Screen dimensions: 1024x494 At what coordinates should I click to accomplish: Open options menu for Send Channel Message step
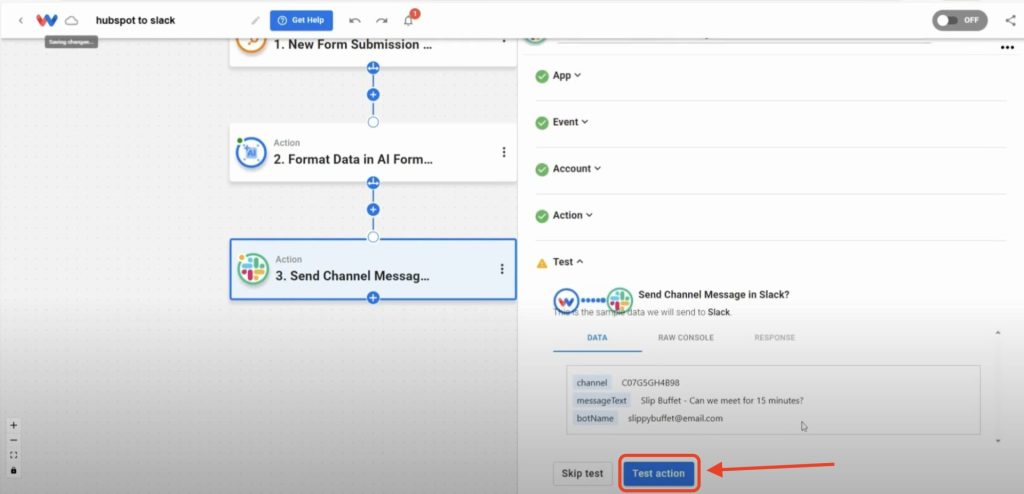pyautogui.click(x=502, y=269)
